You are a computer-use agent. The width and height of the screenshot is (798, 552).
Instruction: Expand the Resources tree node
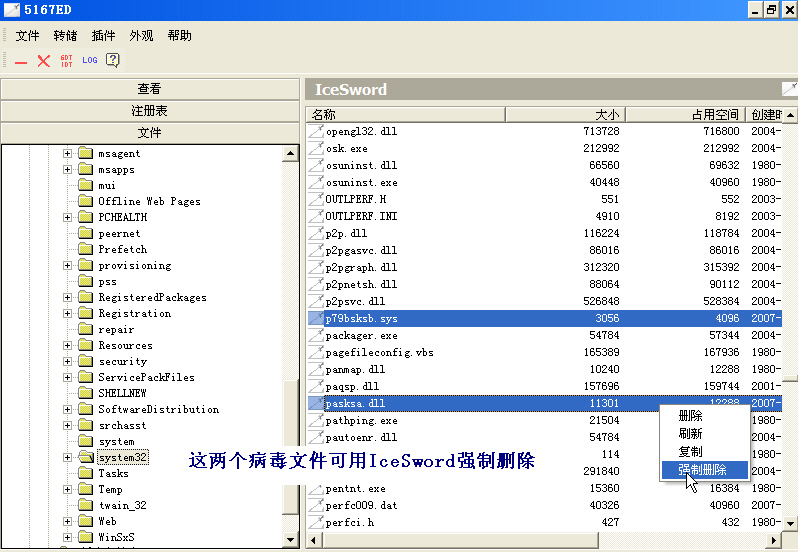(67, 345)
